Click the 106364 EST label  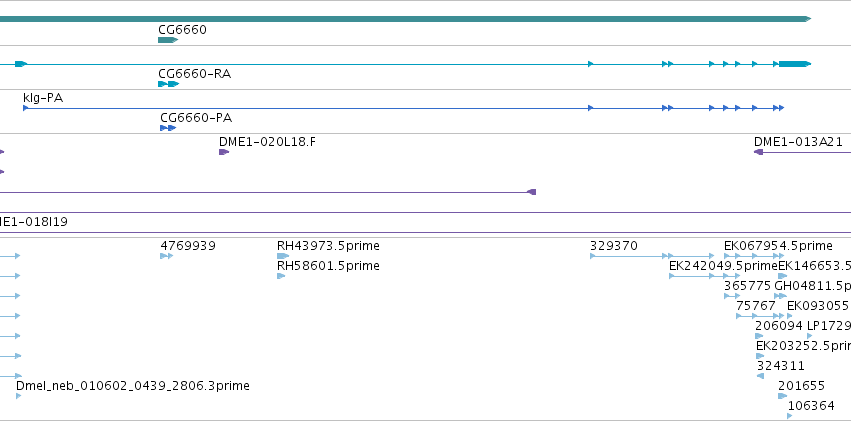pyautogui.click(x=811, y=406)
